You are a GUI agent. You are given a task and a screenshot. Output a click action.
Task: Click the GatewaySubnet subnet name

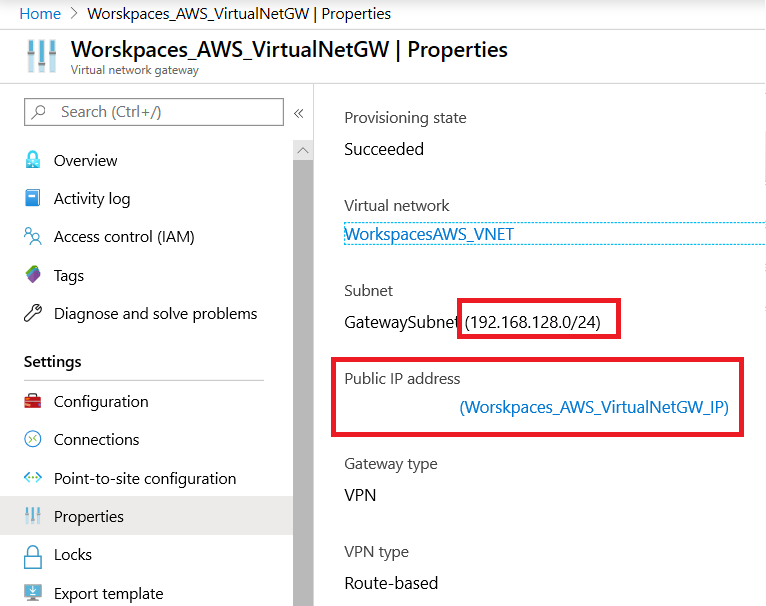click(401, 322)
